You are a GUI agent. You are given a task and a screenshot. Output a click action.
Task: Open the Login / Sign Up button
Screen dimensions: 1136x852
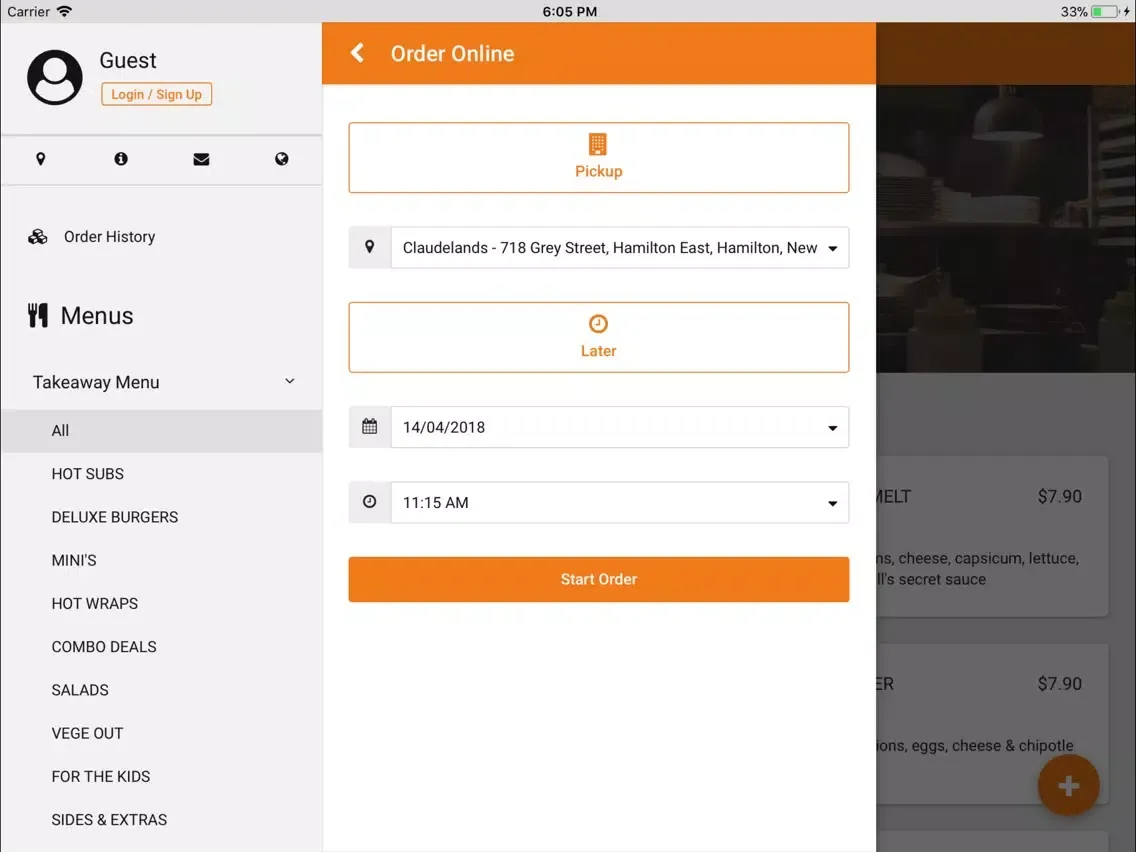click(156, 94)
